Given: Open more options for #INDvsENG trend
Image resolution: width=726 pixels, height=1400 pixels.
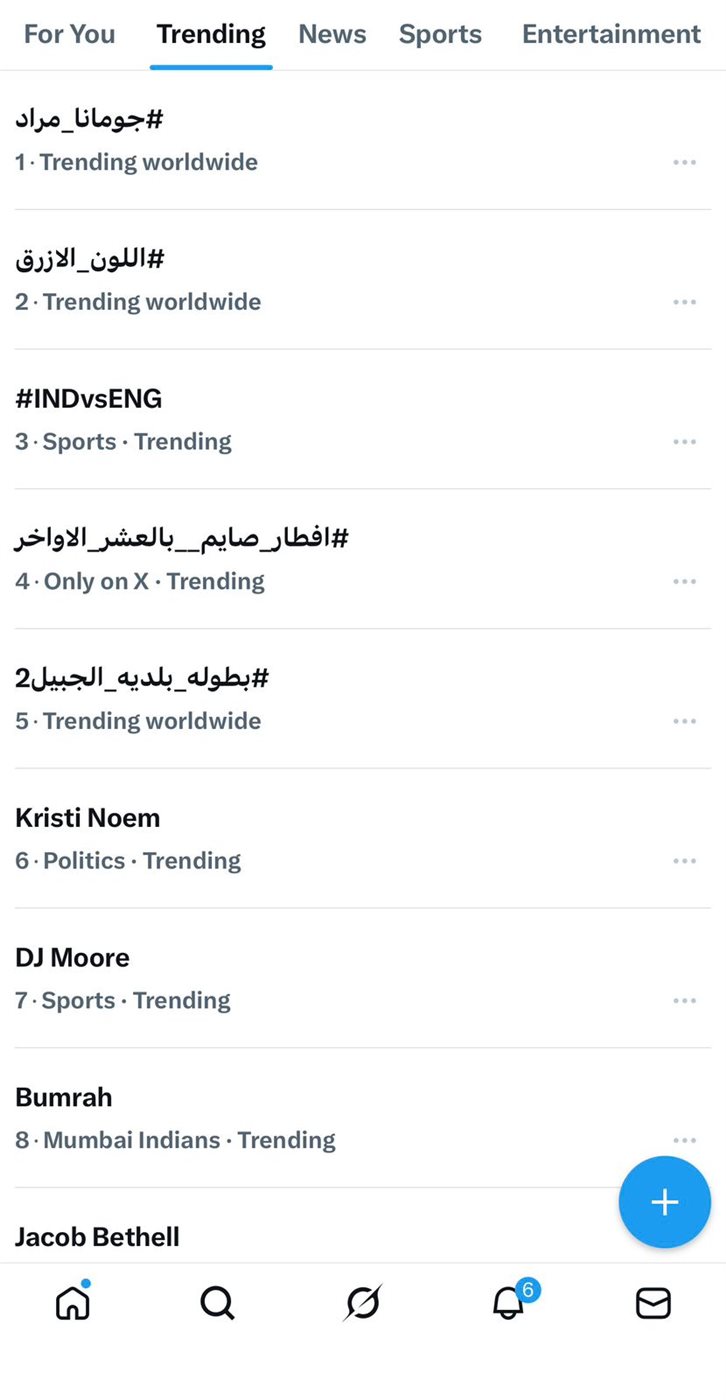Looking at the screenshot, I should pyautogui.click(x=684, y=442).
